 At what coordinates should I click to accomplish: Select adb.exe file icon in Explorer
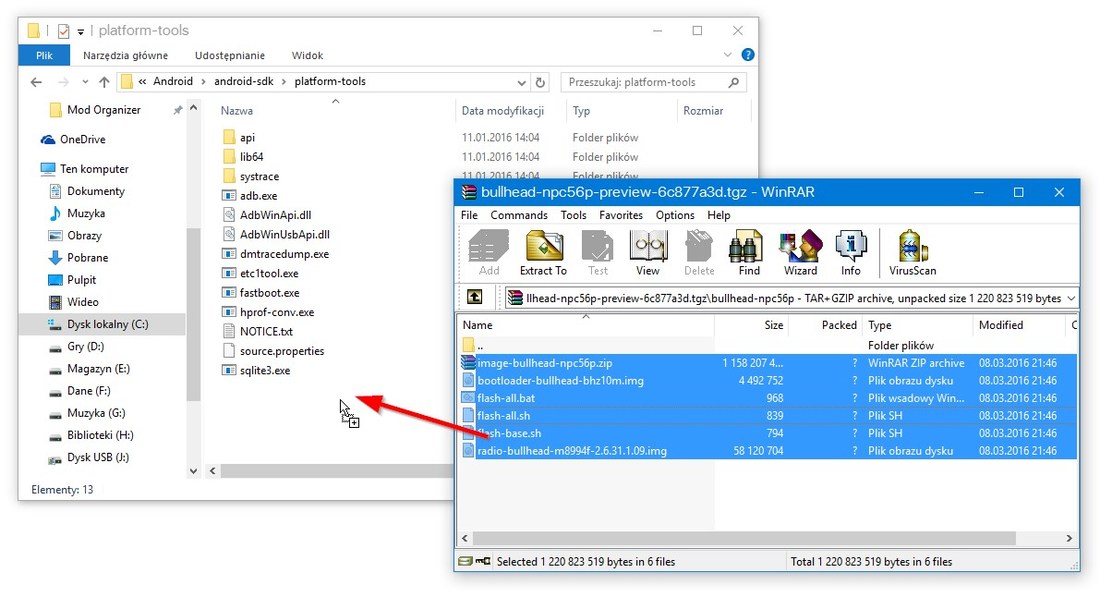pyautogui.click(x=229, y=196)
